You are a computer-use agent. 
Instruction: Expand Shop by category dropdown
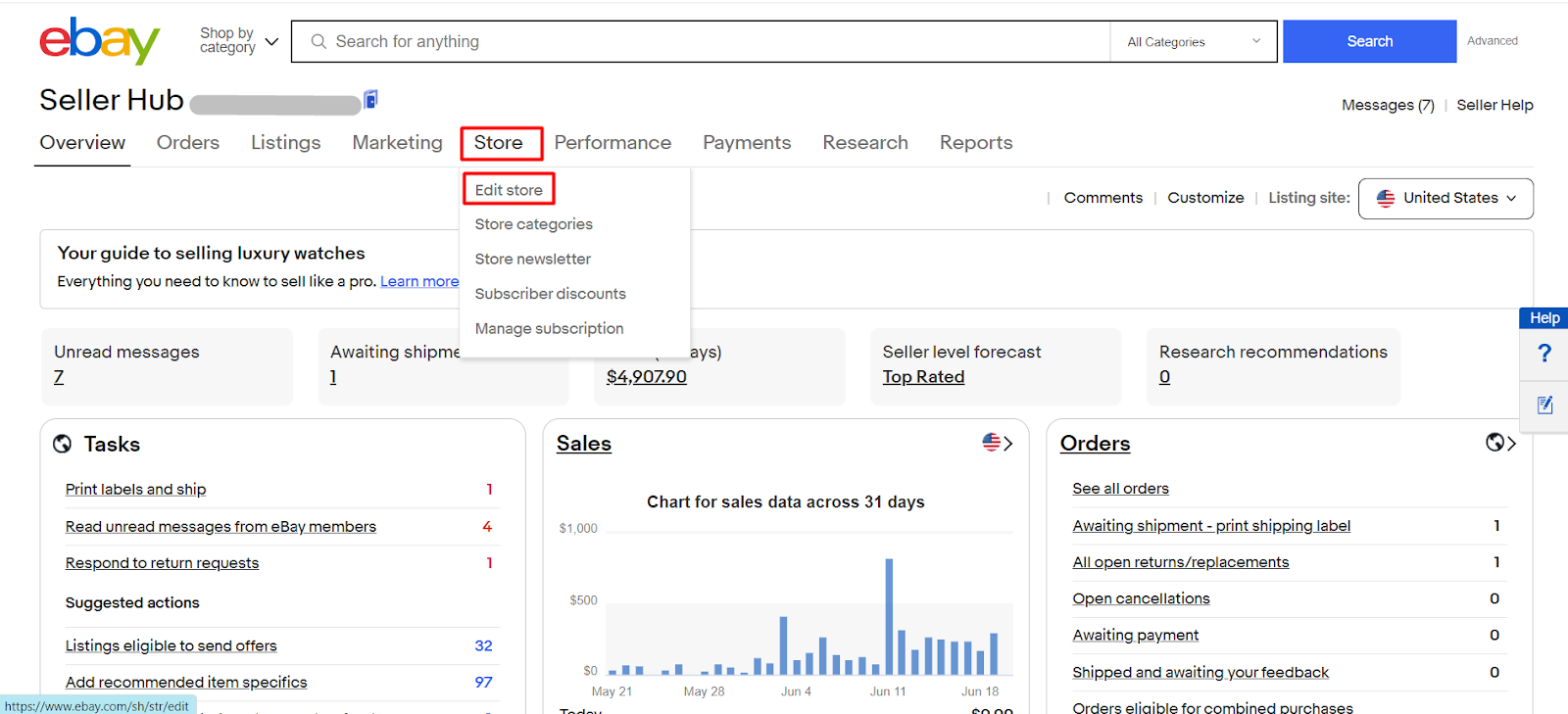pos(239,41)
